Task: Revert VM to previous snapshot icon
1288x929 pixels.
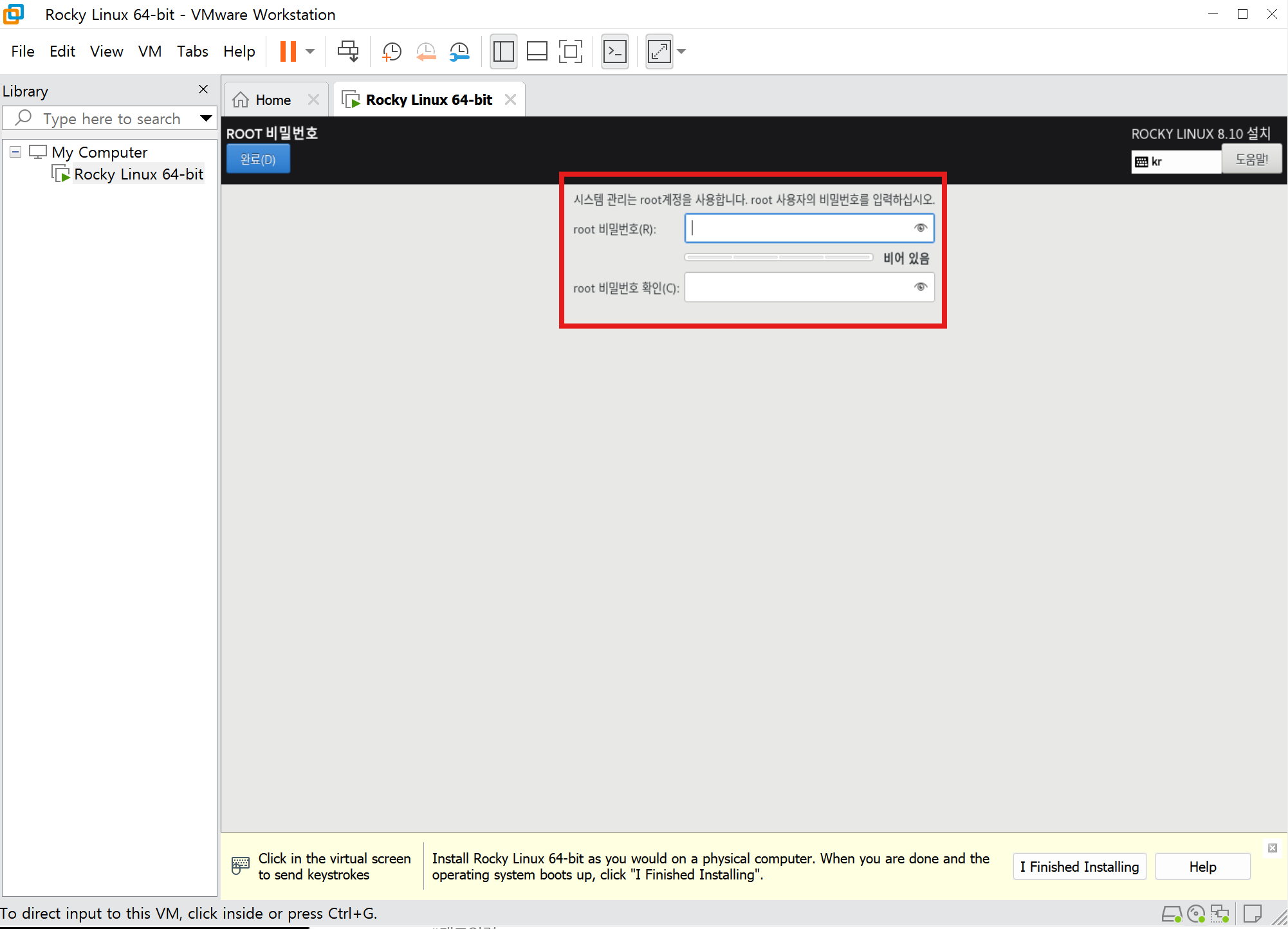Action: pyautogui.click(x=425, y=51)
